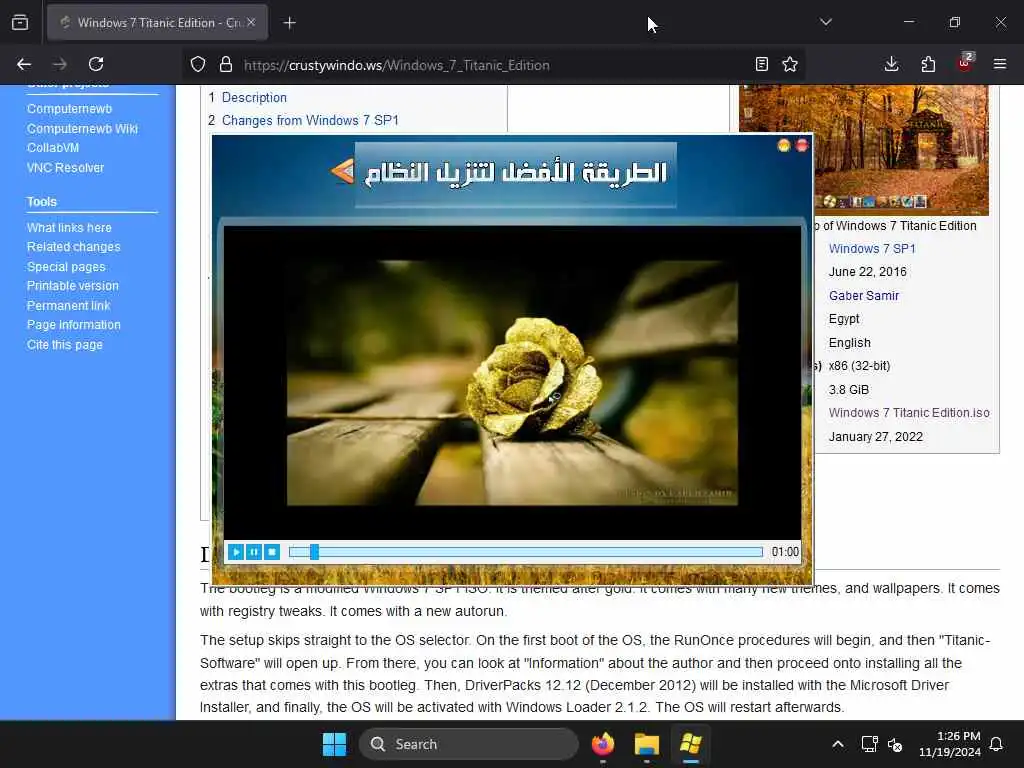Reload the page with the refresh icon

96,64
